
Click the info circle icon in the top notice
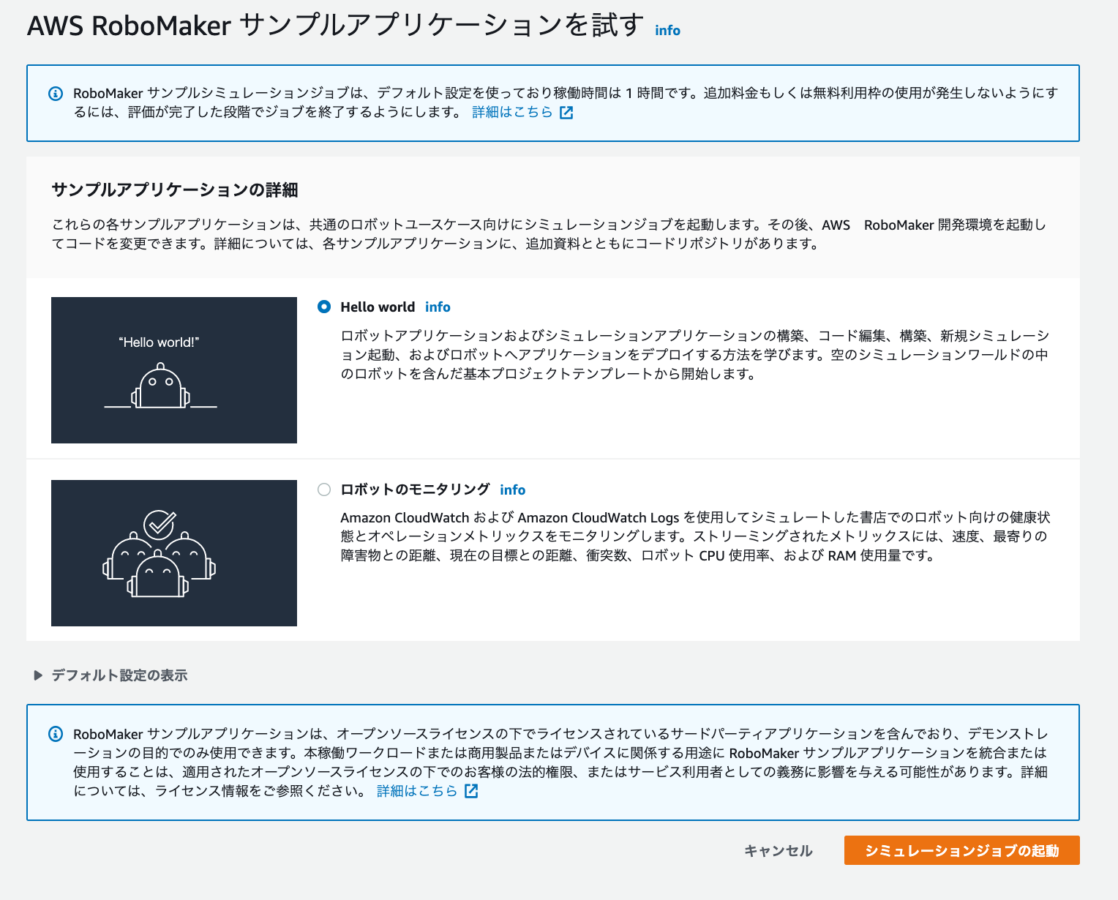[x=55, y=93]
